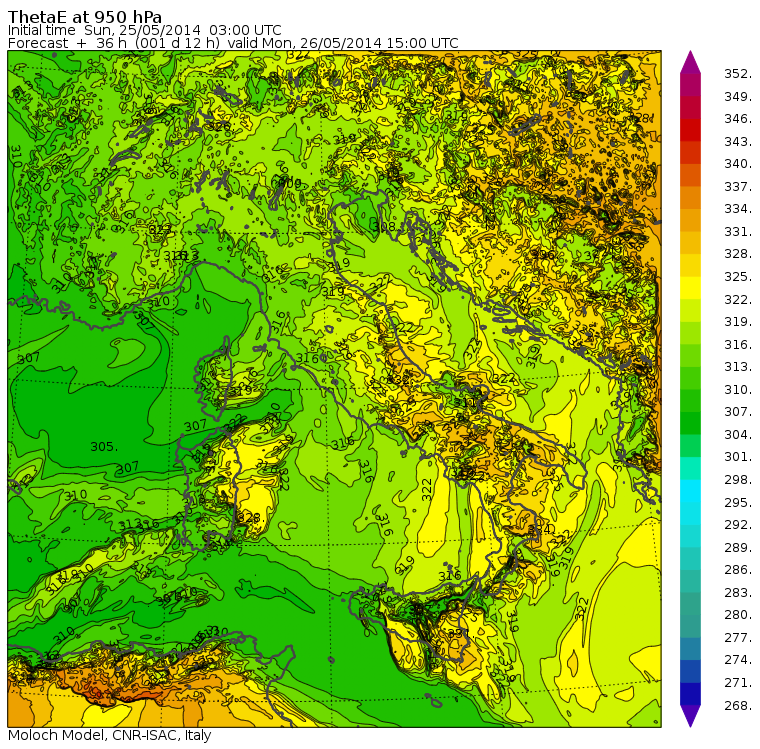
Task: Click the "305." contour label over the western sea
Action: coord(104,446)
